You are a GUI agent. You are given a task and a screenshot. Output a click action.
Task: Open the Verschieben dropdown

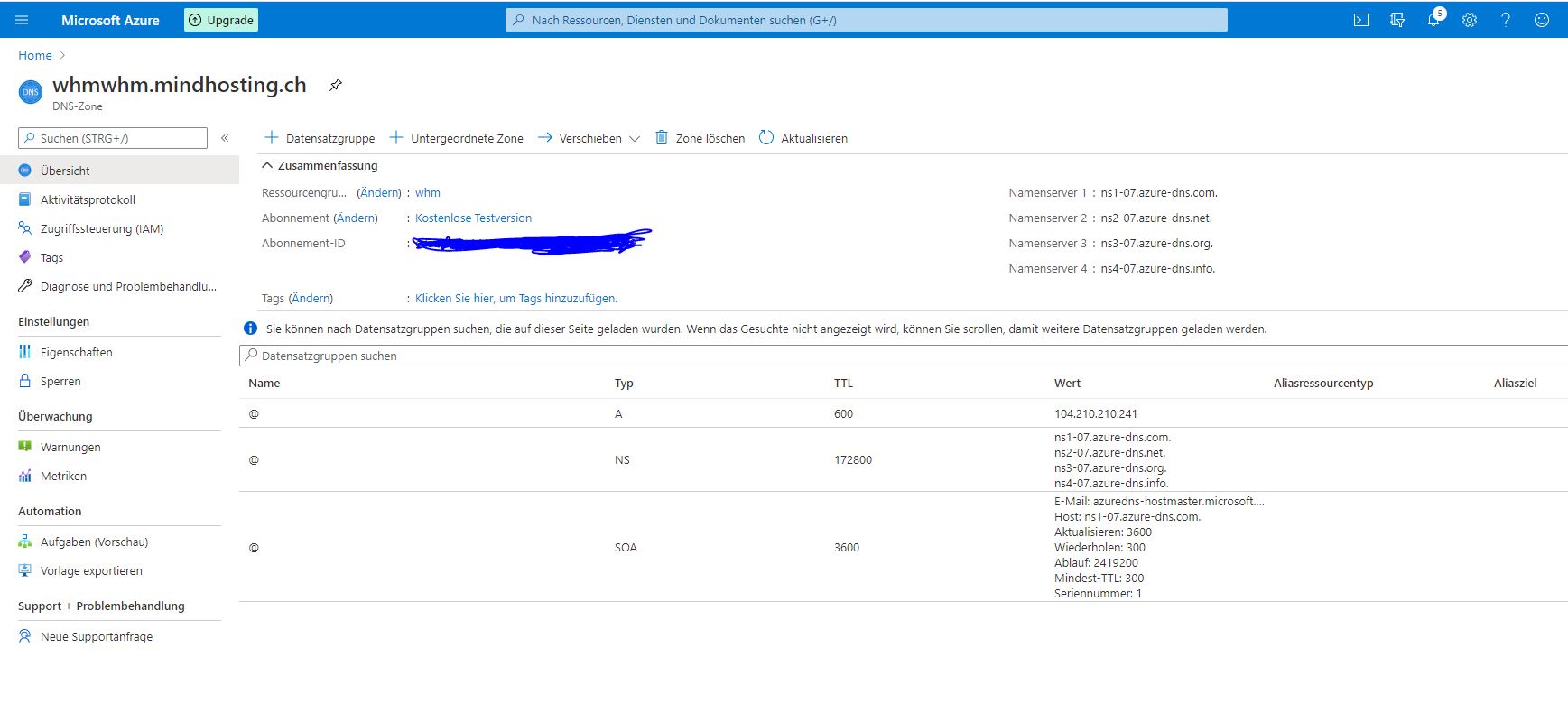[589, 138]
